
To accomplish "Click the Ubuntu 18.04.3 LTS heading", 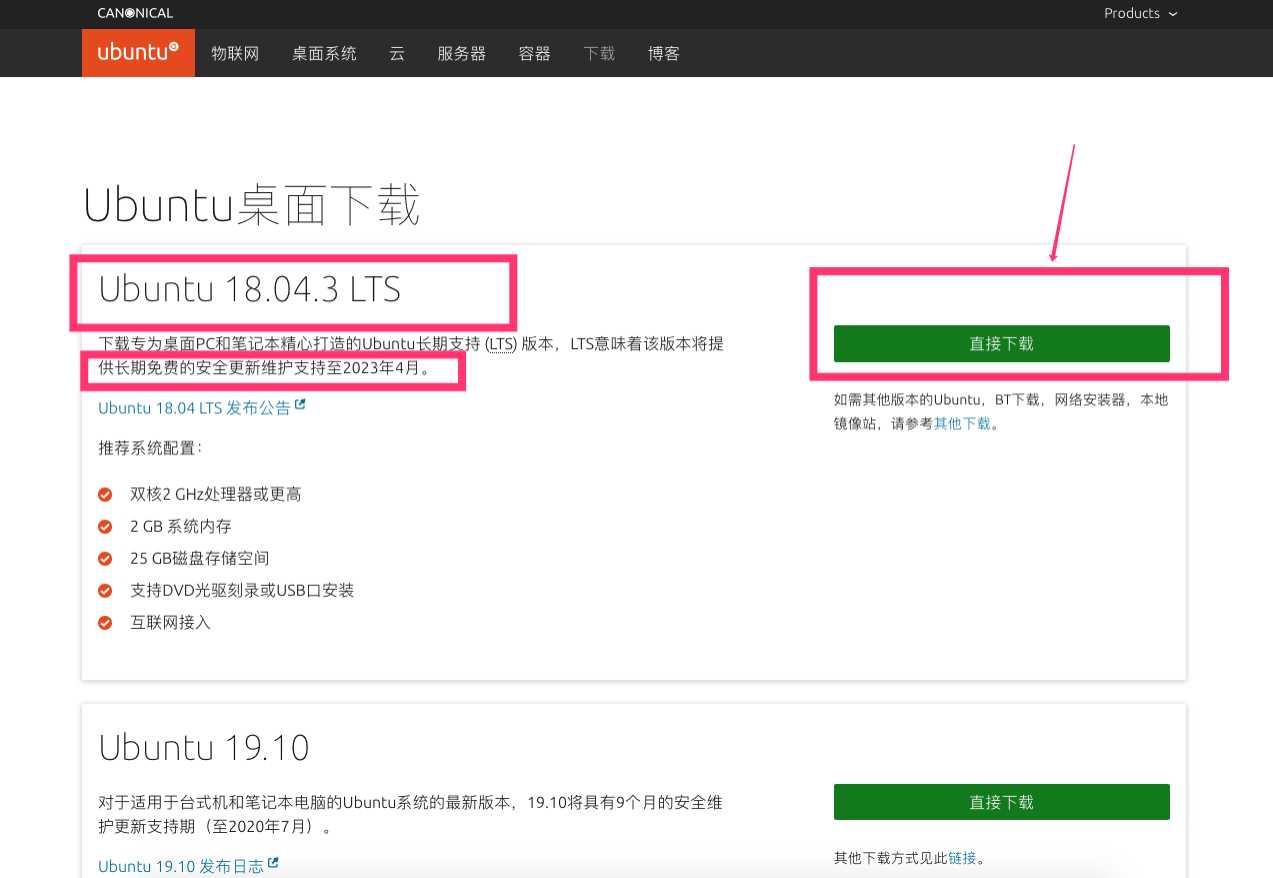I will pyautogui.click(x=250, y=289).
